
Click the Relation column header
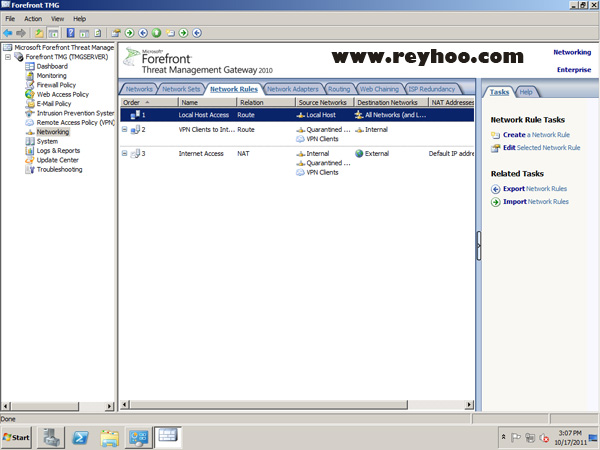266,103
